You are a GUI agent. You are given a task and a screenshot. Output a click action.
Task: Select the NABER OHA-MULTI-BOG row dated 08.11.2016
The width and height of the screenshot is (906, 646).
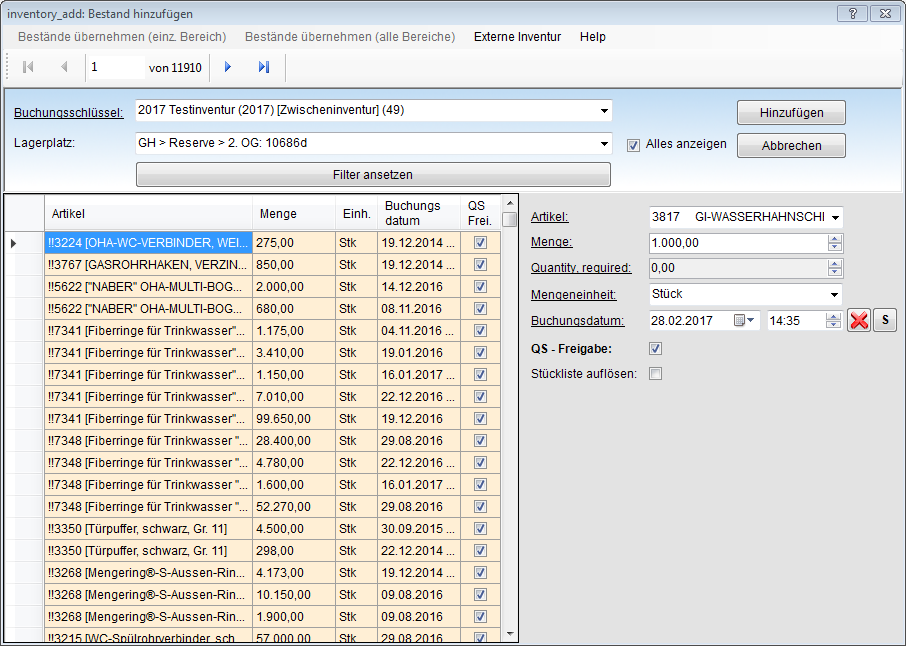[253, 309]
